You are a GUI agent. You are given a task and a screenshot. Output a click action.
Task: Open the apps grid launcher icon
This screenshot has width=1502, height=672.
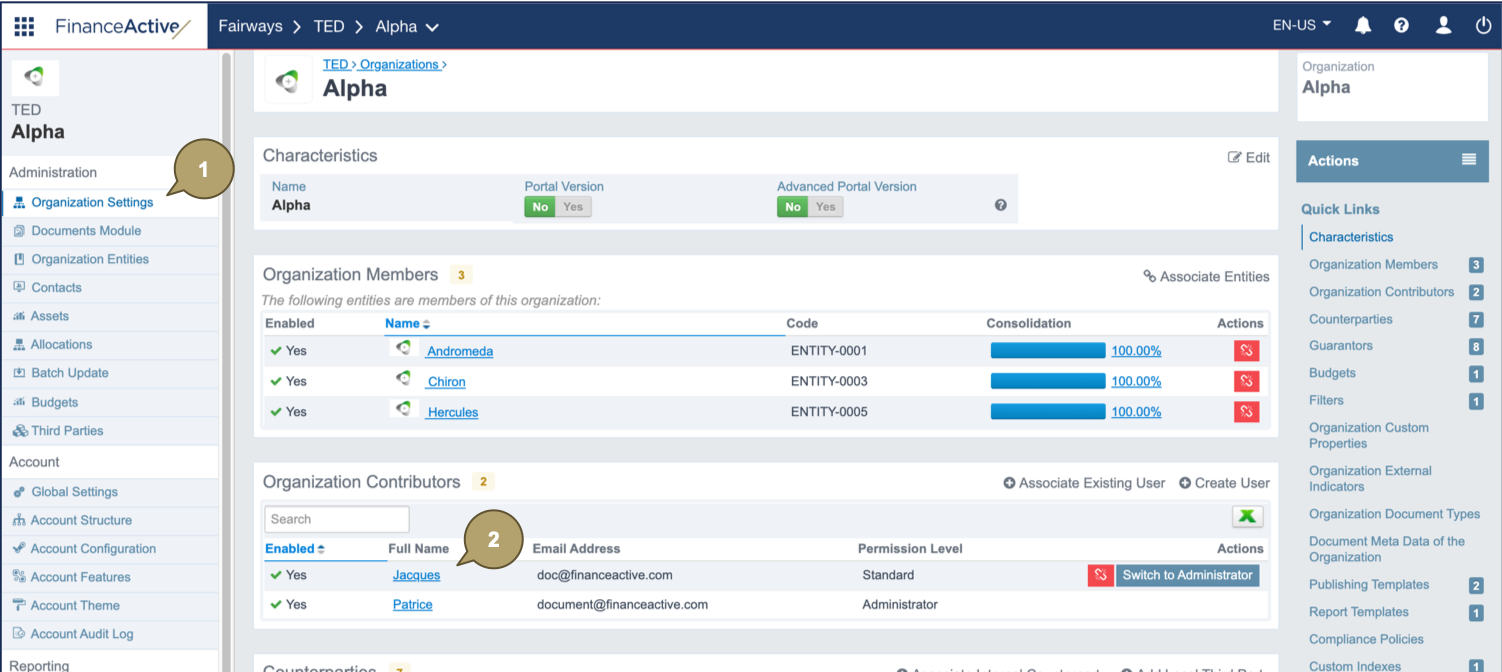point(24,26)
